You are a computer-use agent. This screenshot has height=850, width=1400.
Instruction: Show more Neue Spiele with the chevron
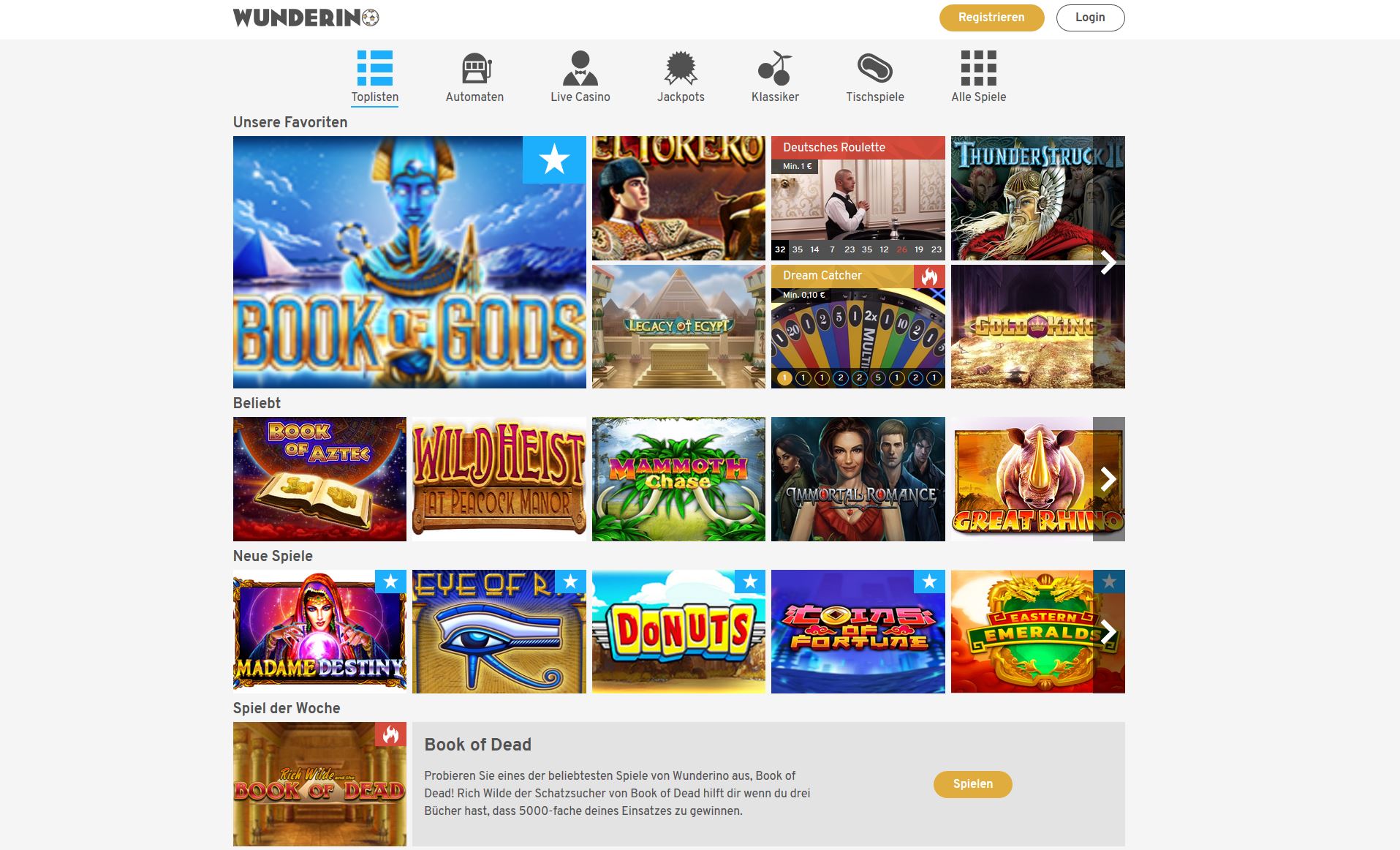coord(1109,631)
